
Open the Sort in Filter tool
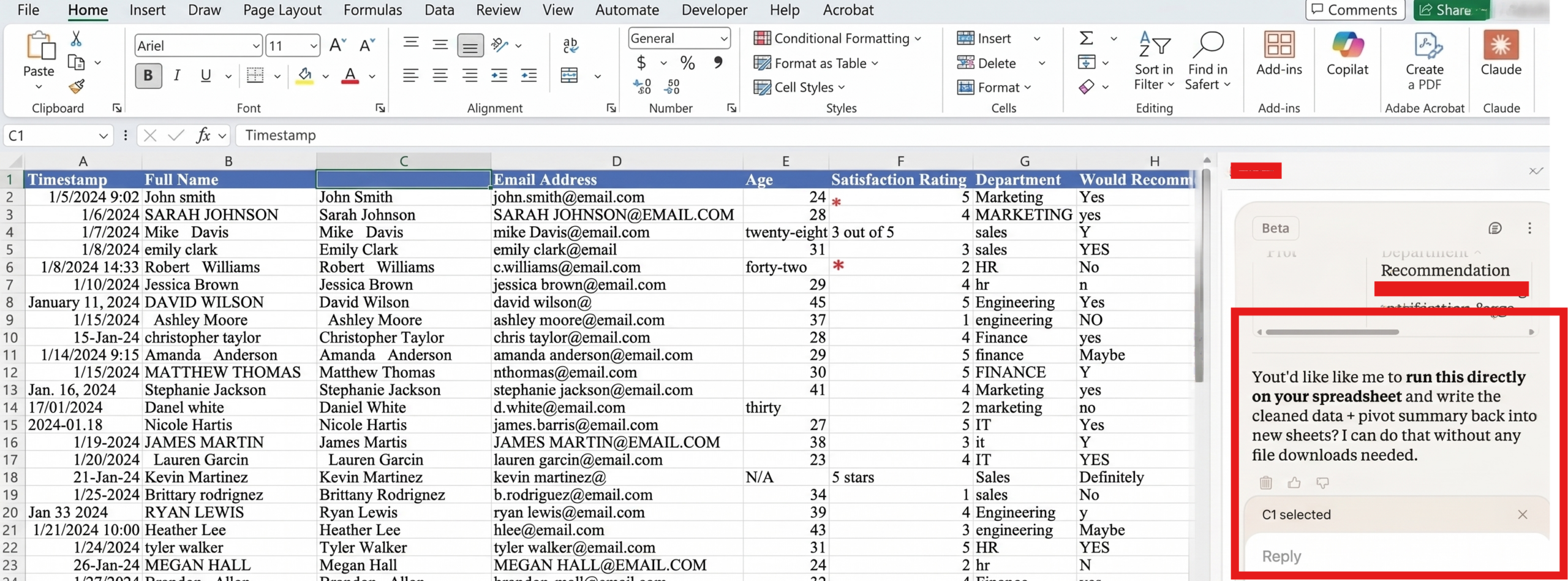tap(1154, 59)
